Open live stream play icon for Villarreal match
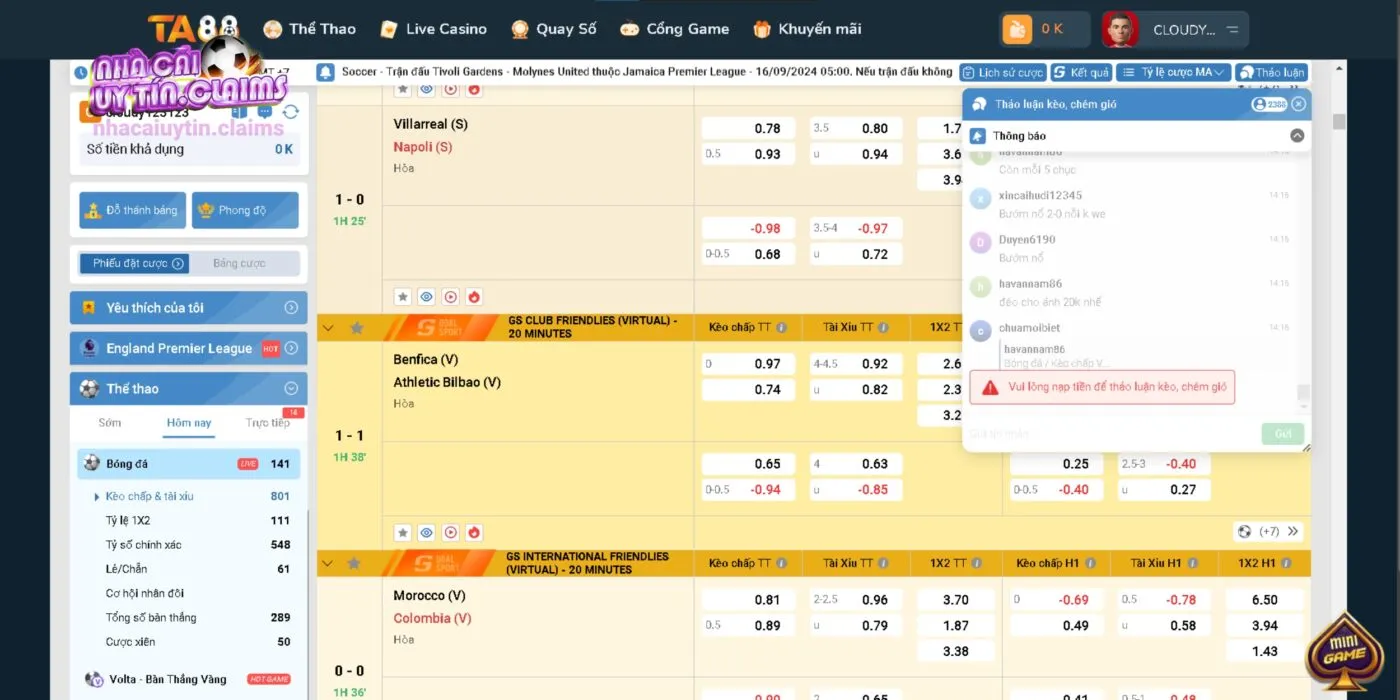Image resolution: width=1400 pixels, height=700 pixels. click(x=450, y=297)
